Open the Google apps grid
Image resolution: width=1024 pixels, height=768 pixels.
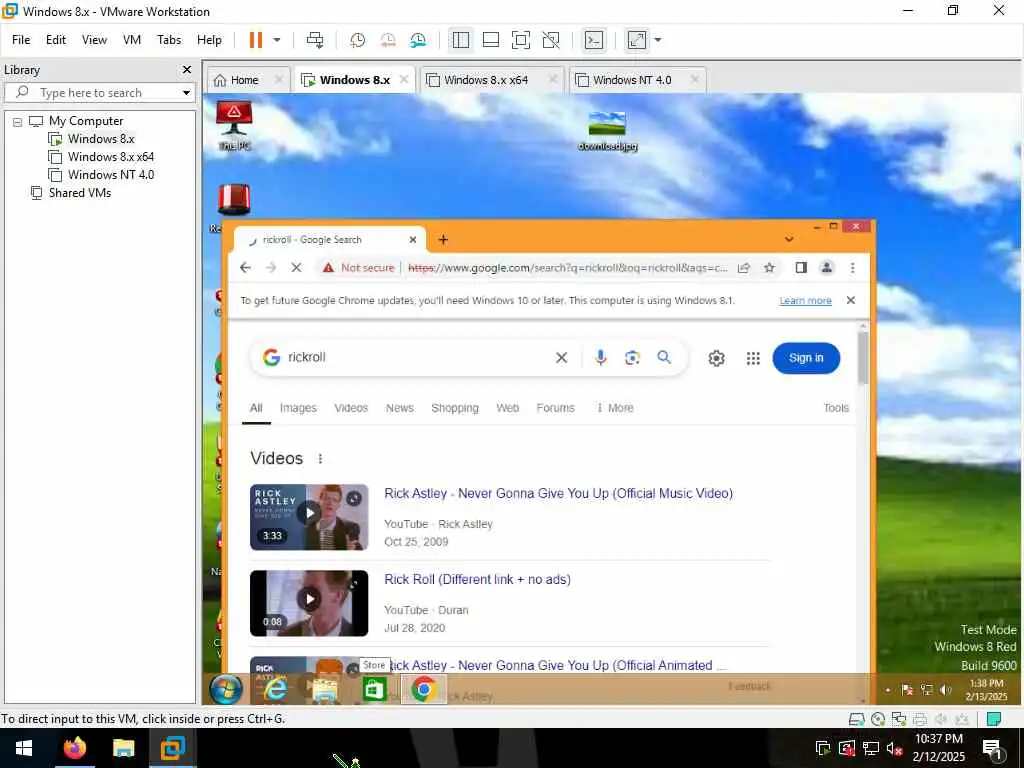tap(753, 358)
